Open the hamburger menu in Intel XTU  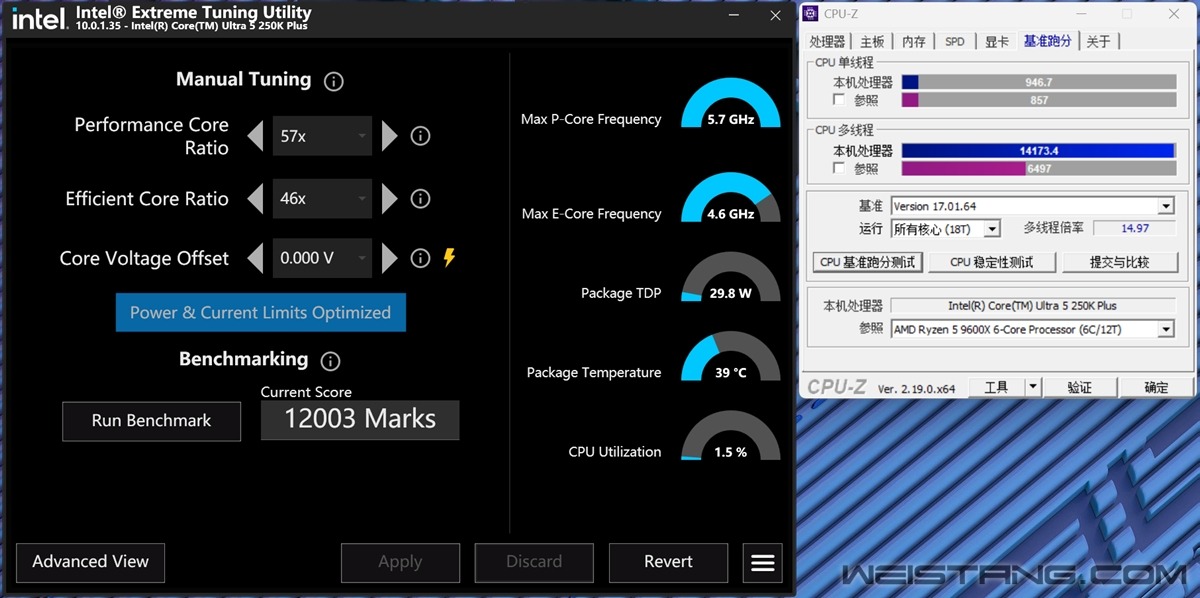762,562
